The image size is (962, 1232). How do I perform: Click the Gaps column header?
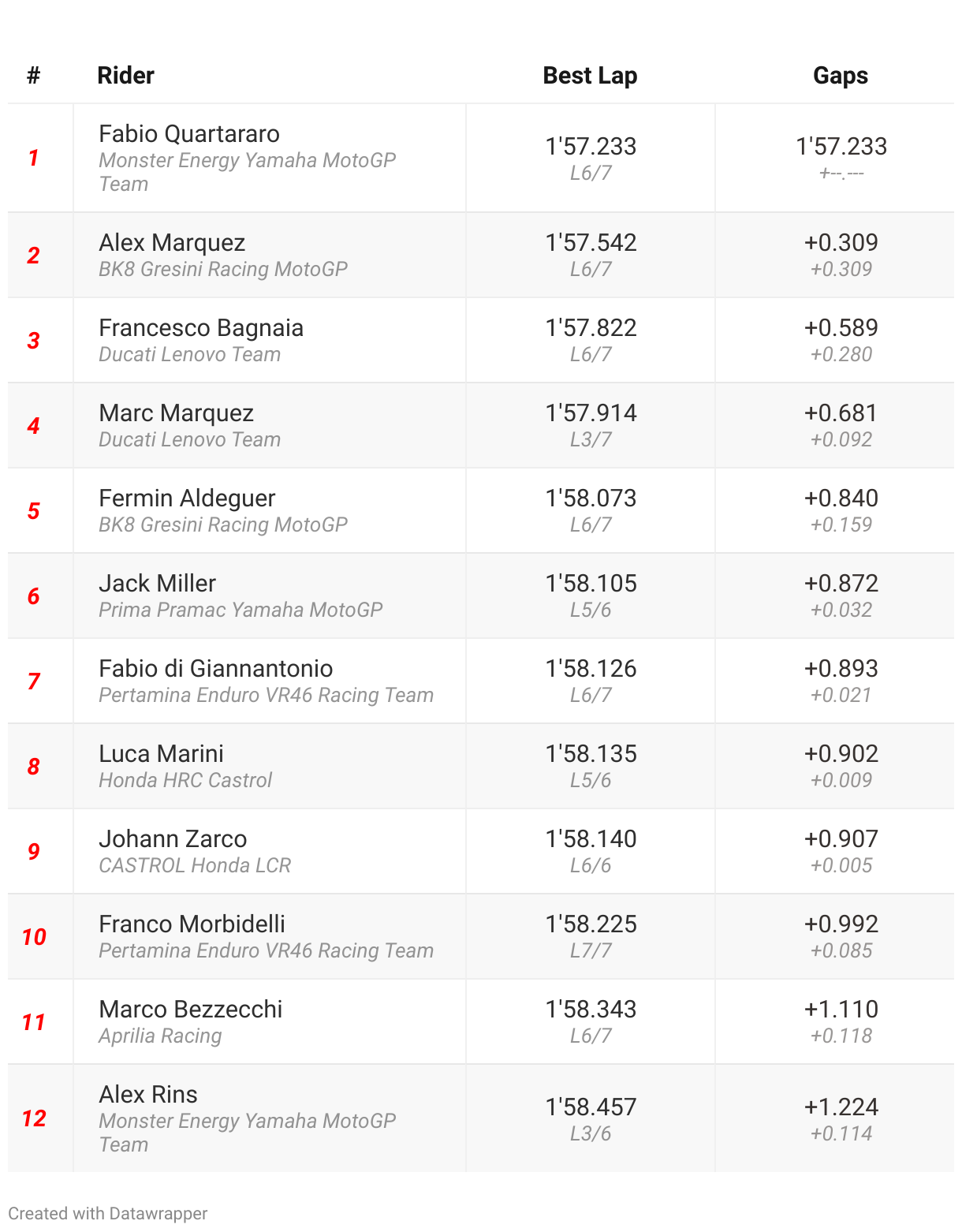coord(840,76)
